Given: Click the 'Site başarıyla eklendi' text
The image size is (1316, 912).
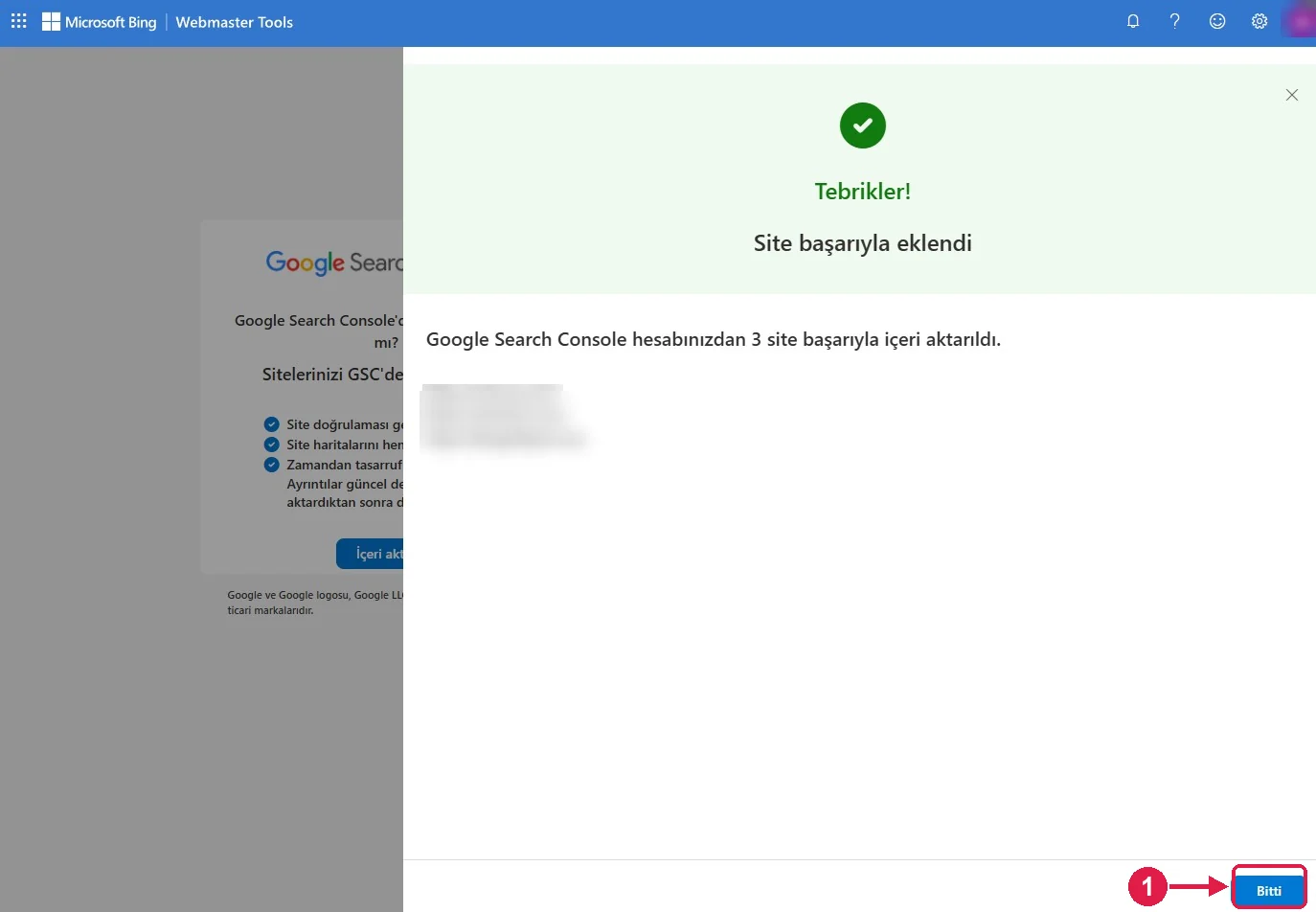Looking at the screenshot, I should pyautogui.click(x=863, y=243).
